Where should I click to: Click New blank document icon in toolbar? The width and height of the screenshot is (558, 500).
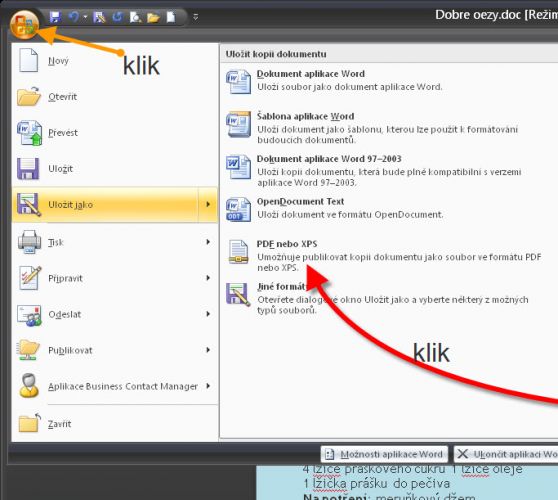tap(171, 17)
